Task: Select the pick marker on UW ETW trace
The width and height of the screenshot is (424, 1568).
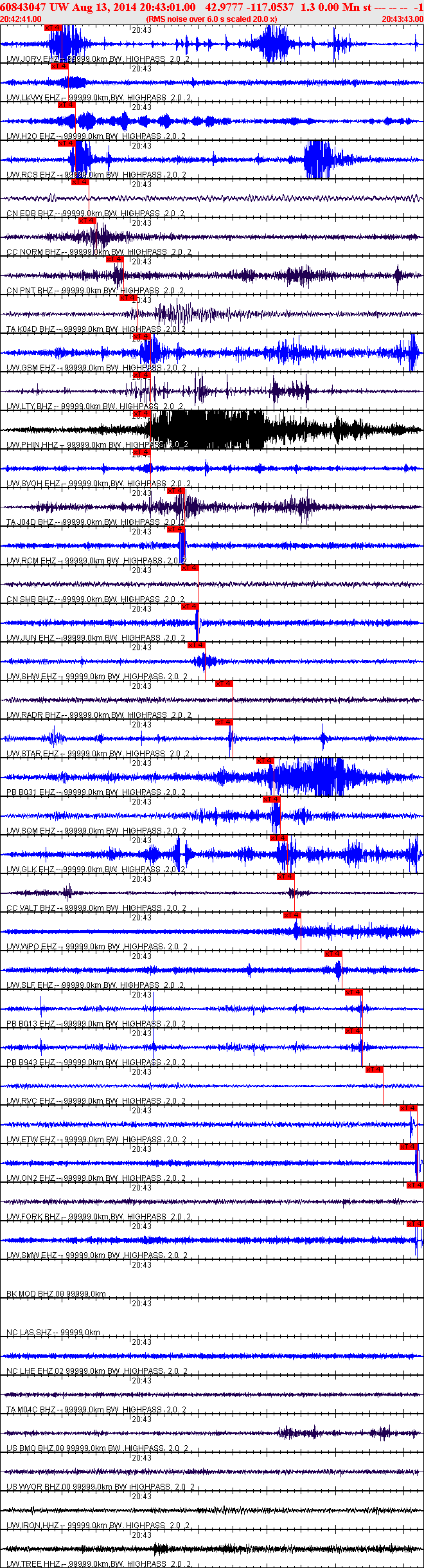Action: 409,1108
